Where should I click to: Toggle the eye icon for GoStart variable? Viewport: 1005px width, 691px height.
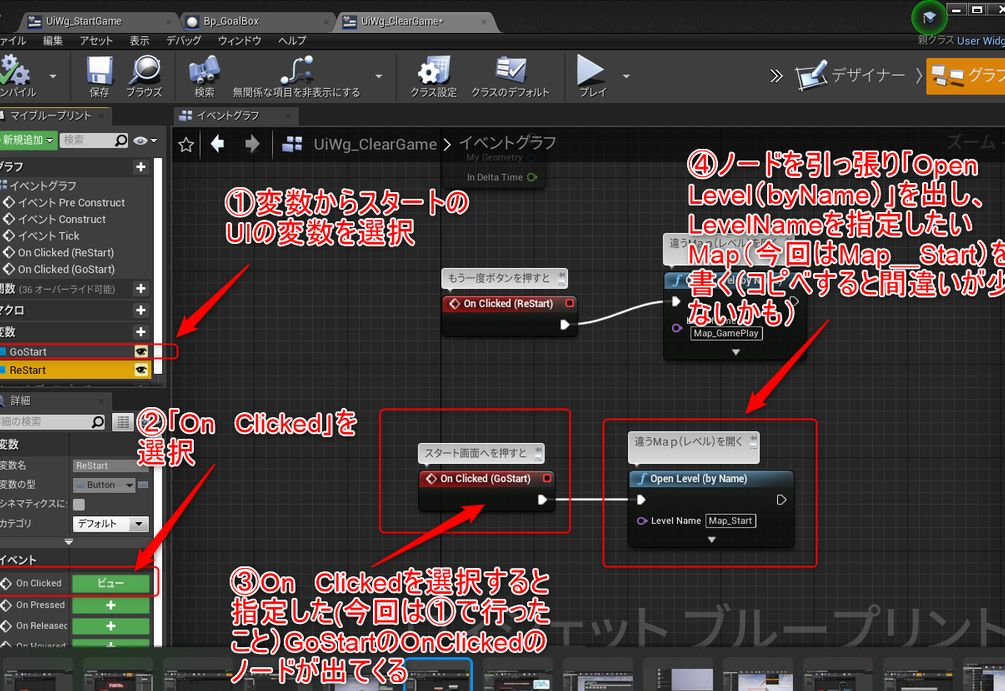pos(141,352)
